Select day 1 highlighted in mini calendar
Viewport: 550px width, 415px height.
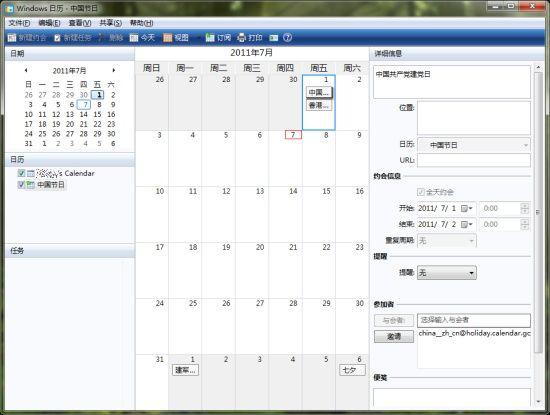(x=98, y=95)
